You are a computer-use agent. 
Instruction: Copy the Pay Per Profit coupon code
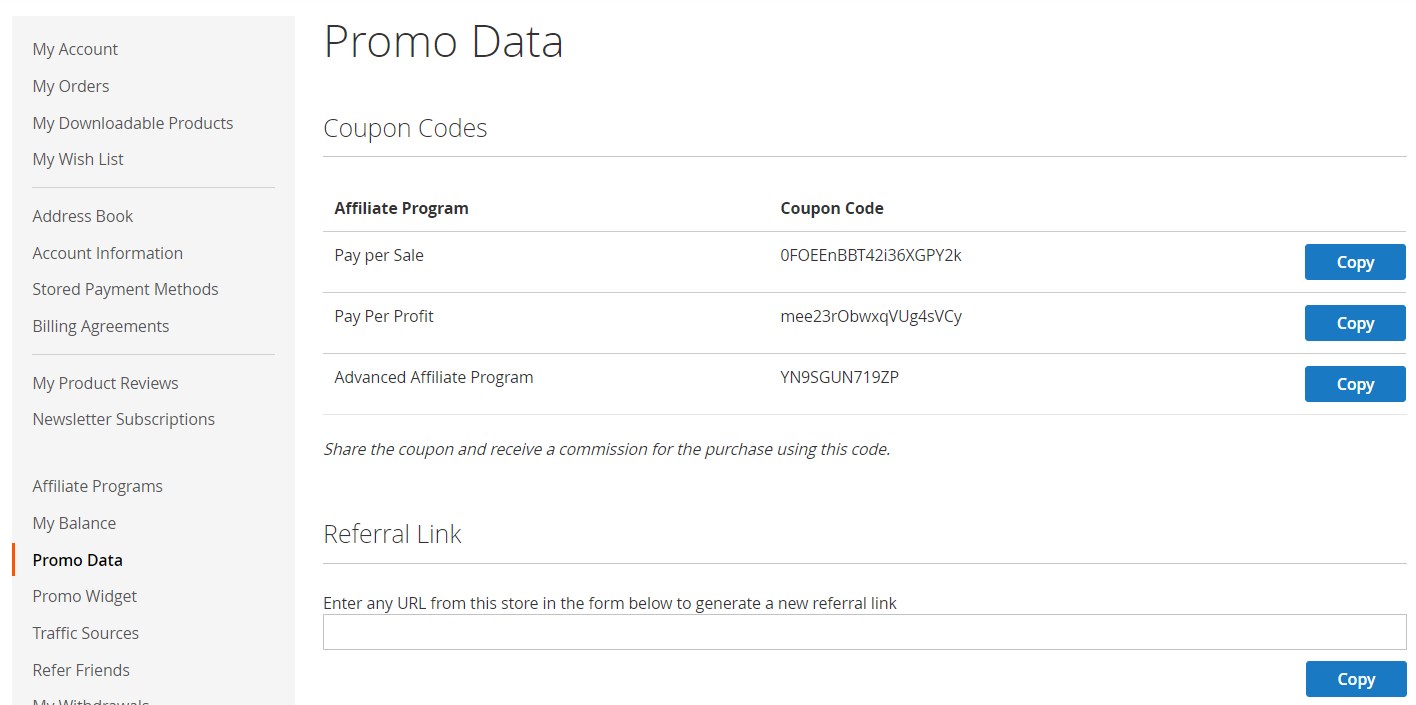[1355, 323]
